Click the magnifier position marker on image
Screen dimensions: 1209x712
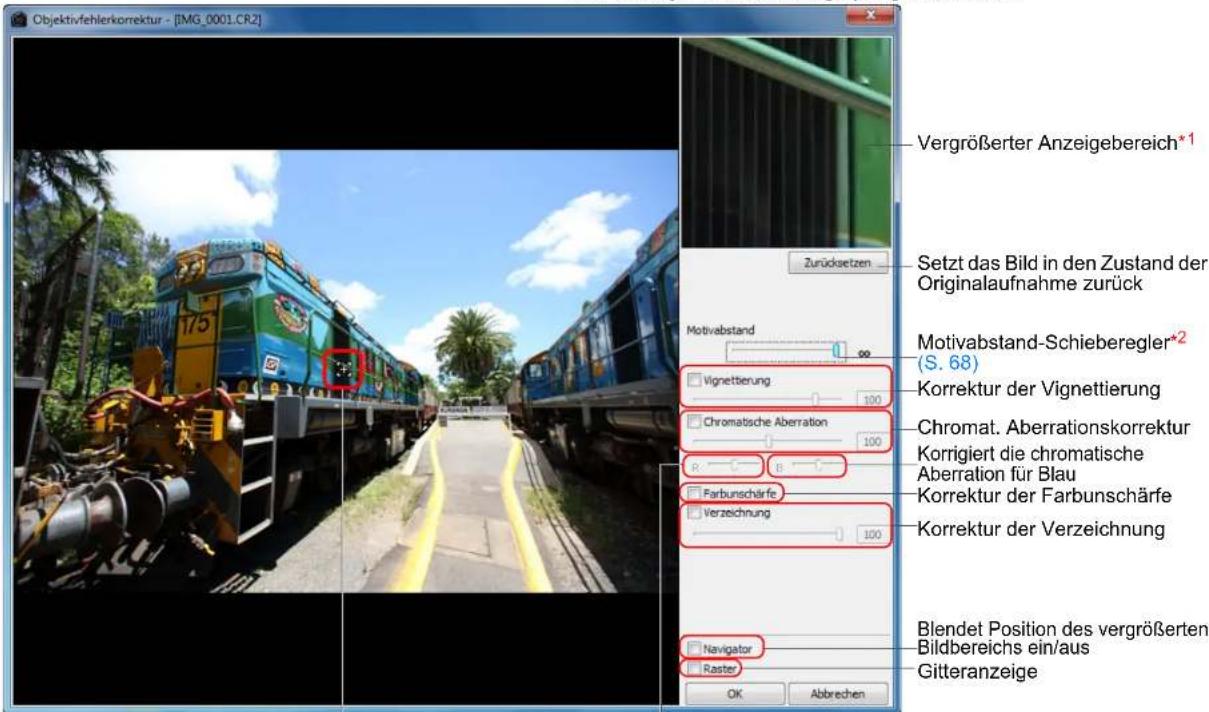[342, 368]
